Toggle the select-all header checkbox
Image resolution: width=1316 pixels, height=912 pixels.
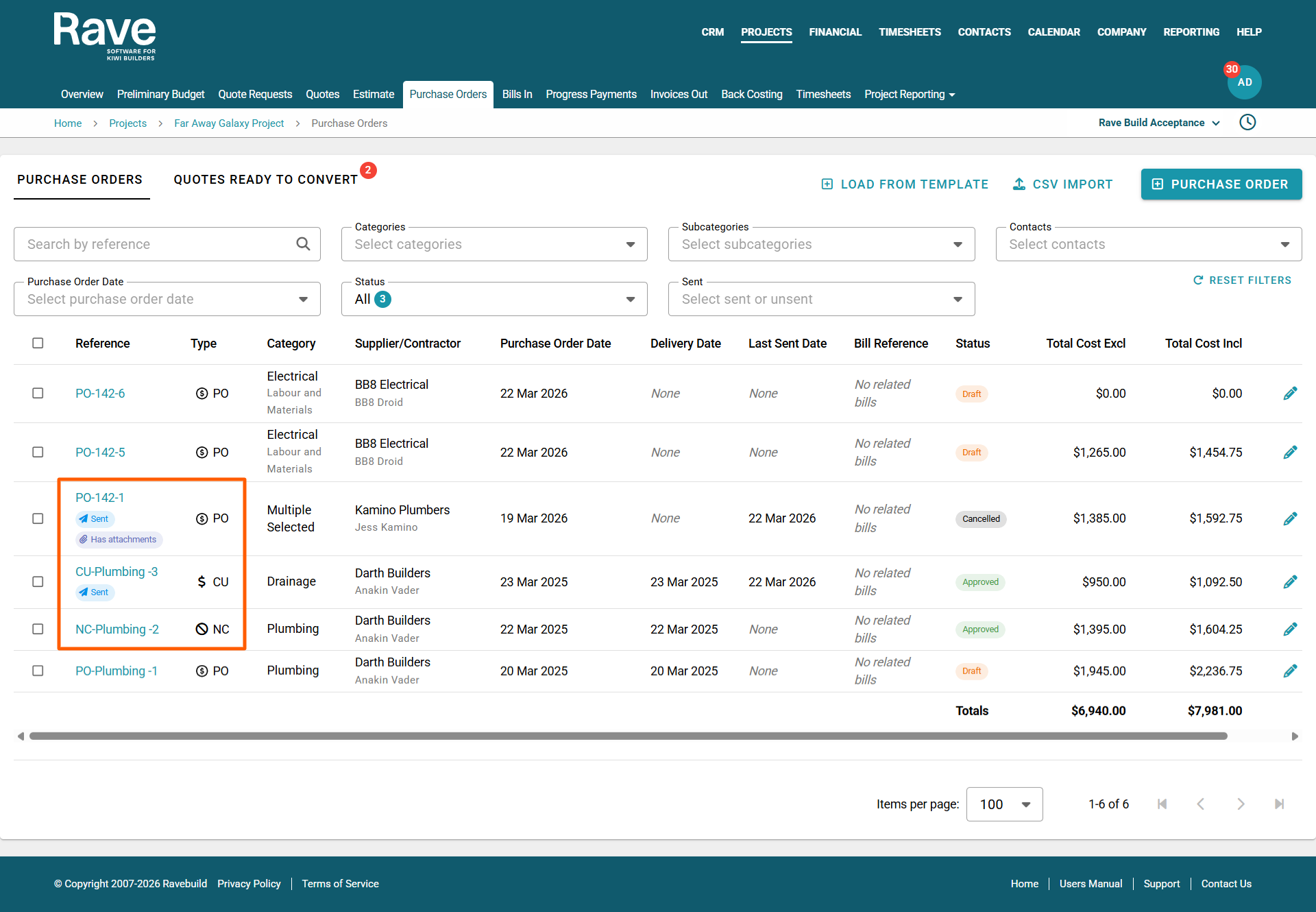(38, 343)
